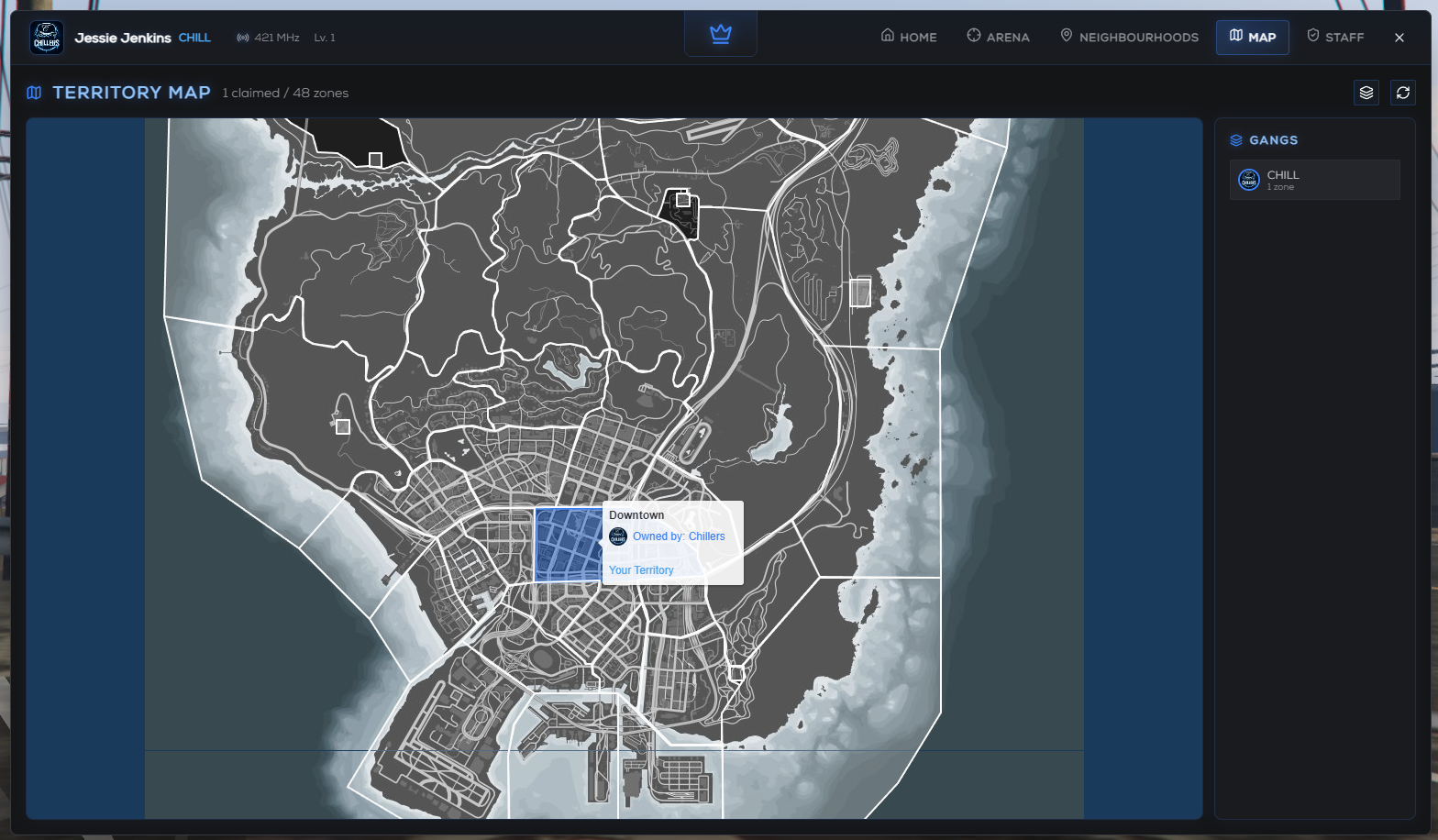Switch to the NEIGHBOURHOODS tab
Image resolution: width=1438 pixels, height=840 pixels.
[1129, 37]
